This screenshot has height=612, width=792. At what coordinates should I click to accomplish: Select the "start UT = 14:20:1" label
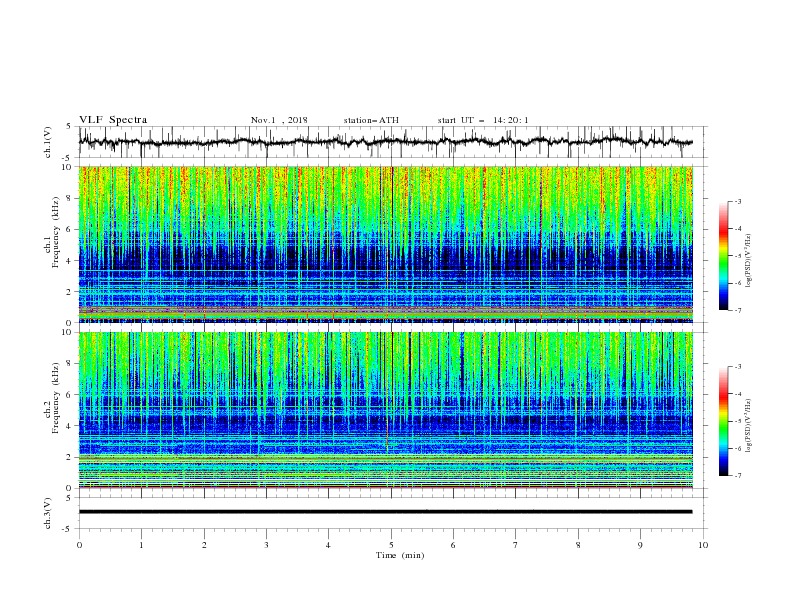pos(483,120)
